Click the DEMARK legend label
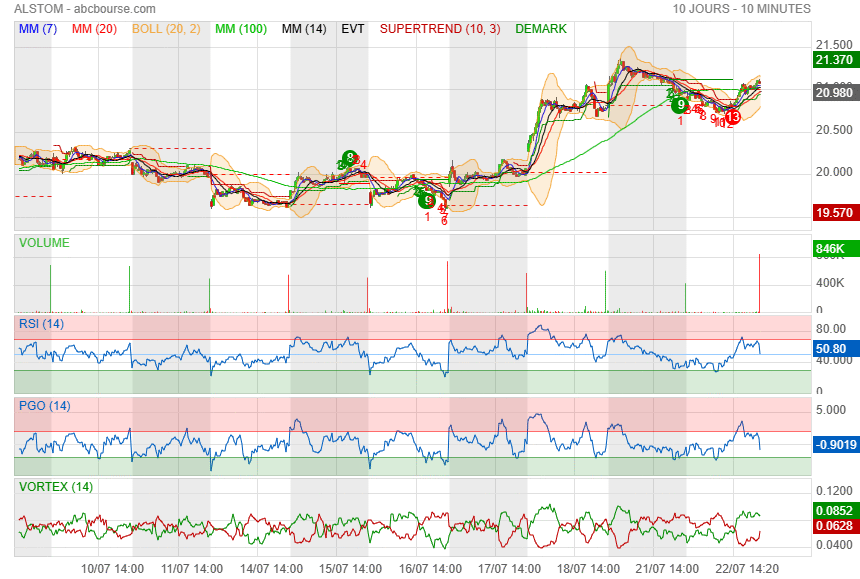 point(541,29)
